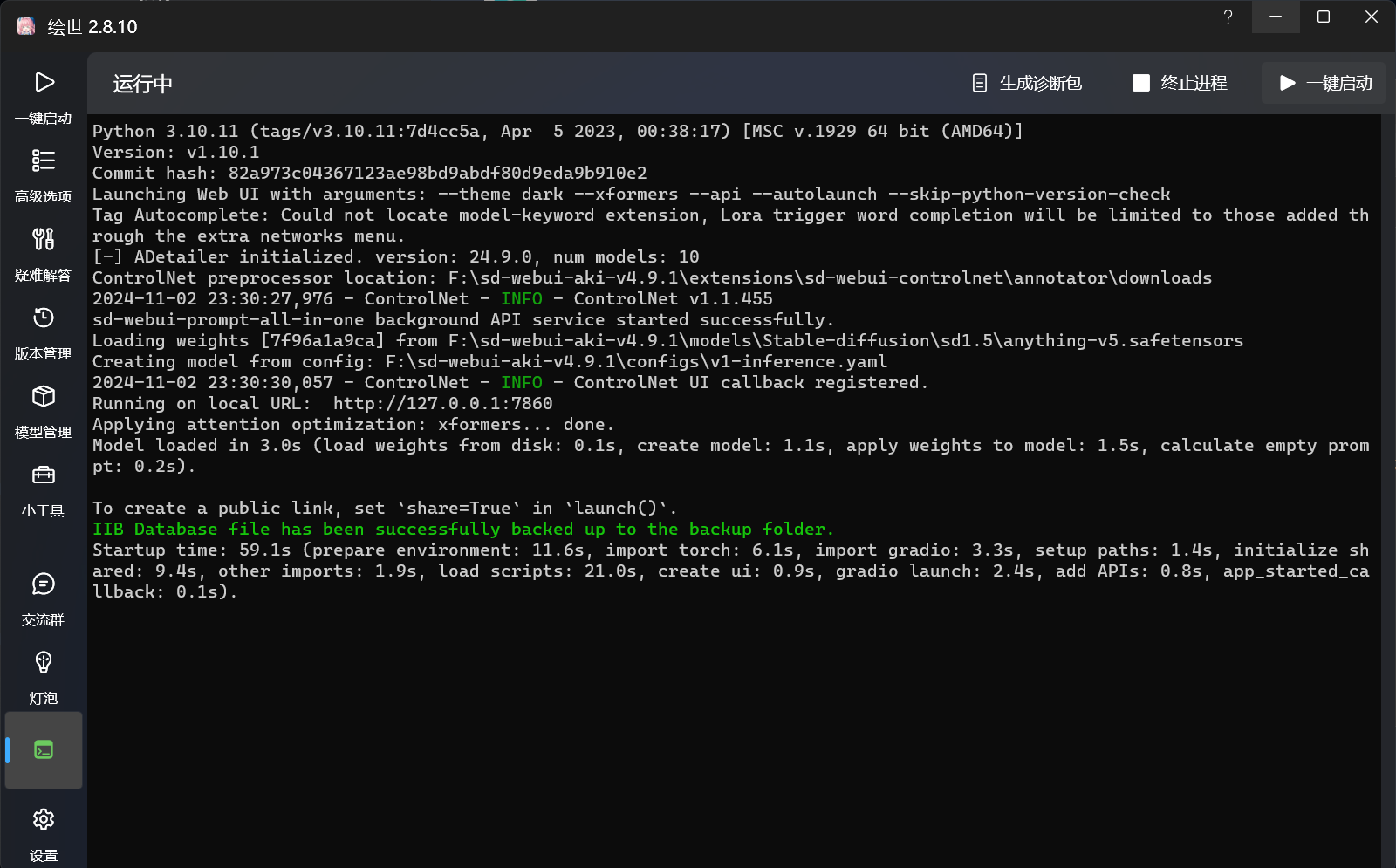The image size is (1396, 868).
Task: Click the local URL http://127.0.0.1:7860
Action: pos(442,404)
